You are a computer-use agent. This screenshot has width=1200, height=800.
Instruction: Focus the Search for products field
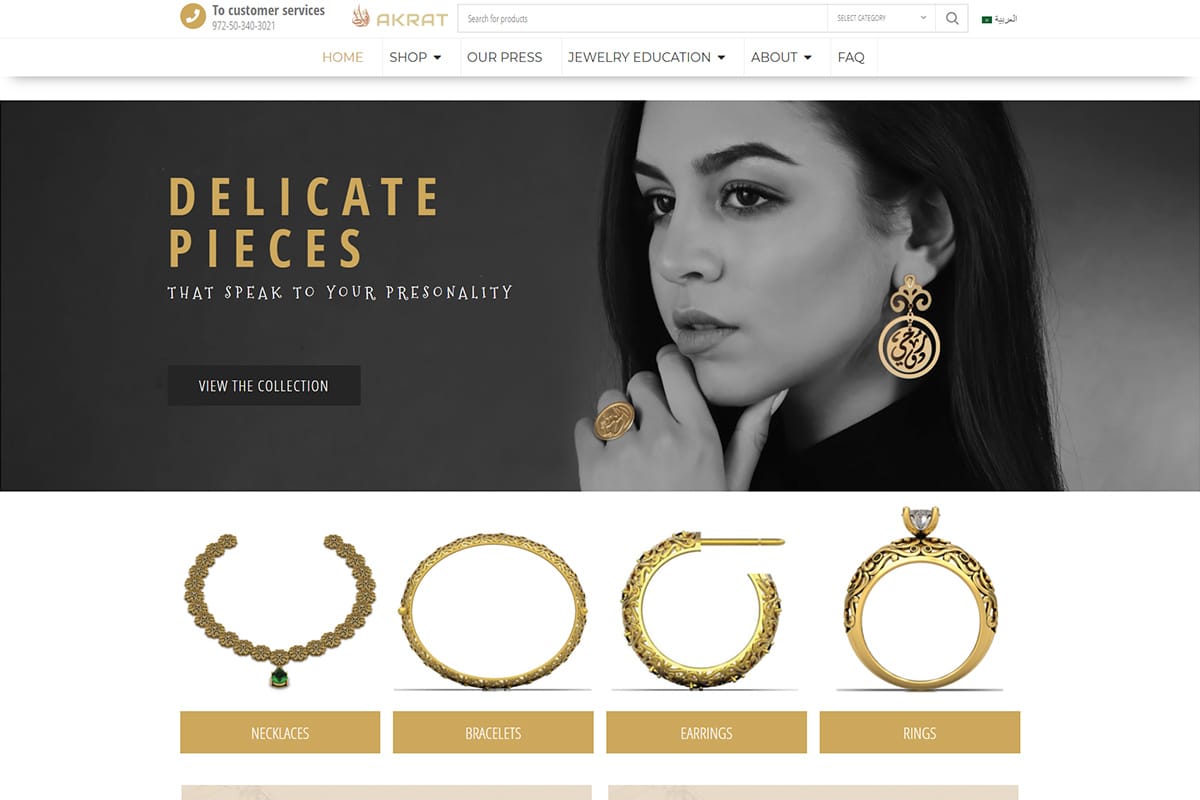pyautogui.click(x=643, y=18)
